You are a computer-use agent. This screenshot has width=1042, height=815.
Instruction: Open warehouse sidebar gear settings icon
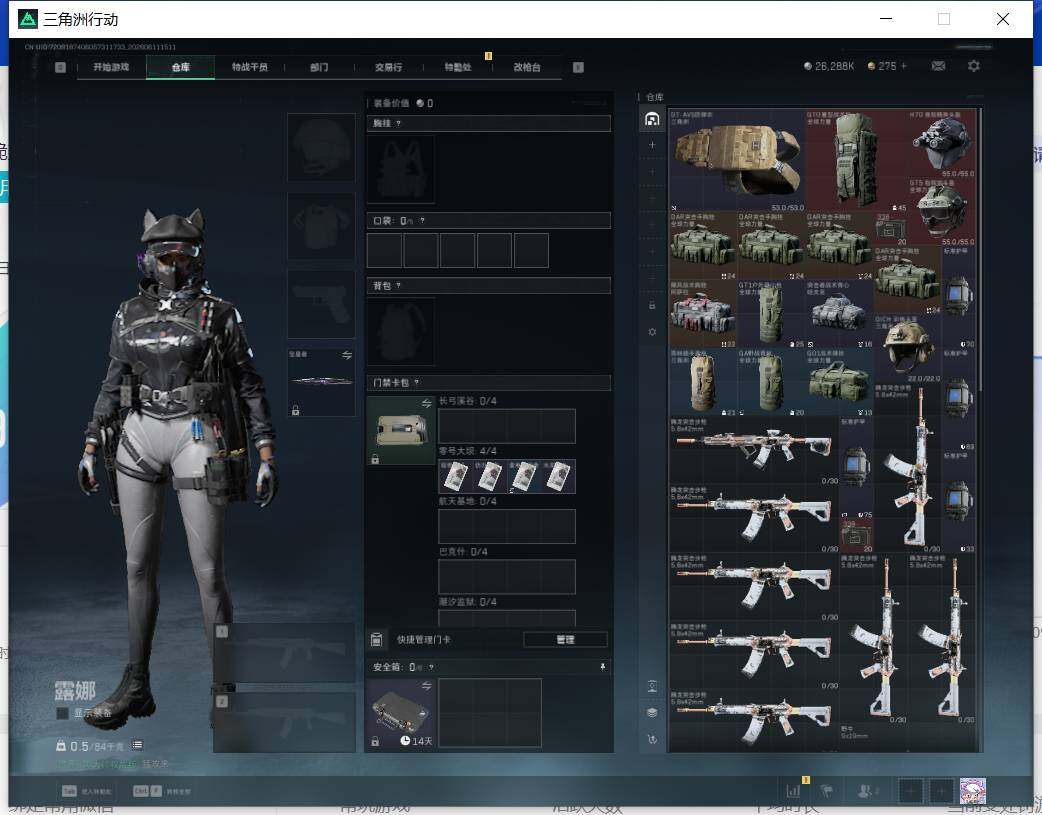tap(652, 331)
